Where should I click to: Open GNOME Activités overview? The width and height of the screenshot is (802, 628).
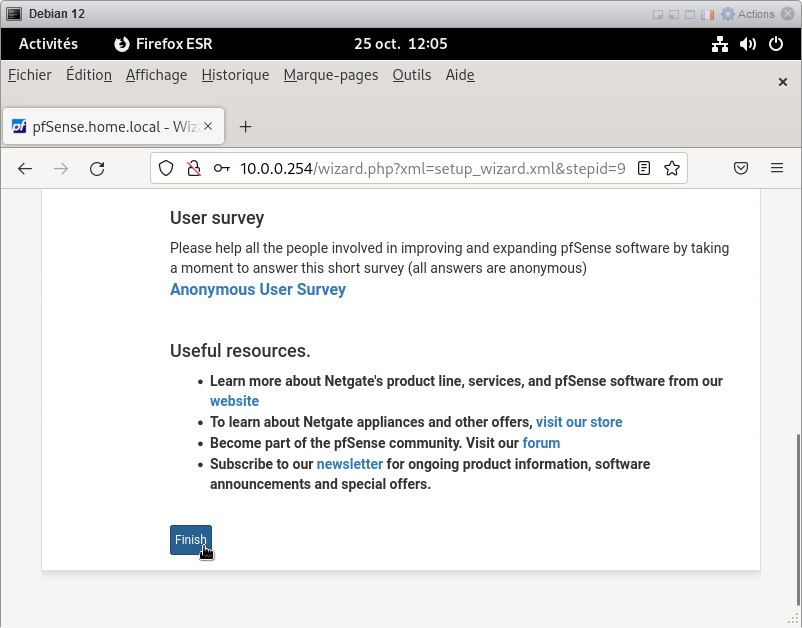click(x=49, y=44)
